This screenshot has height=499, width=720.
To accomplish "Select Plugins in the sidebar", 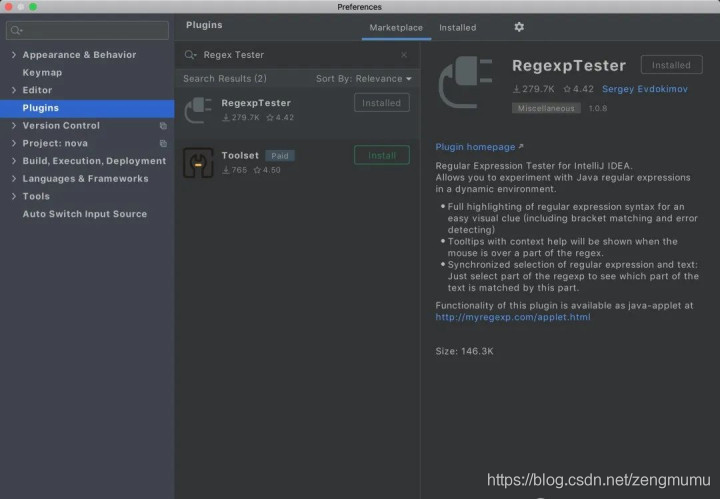I will click(87, 108).
